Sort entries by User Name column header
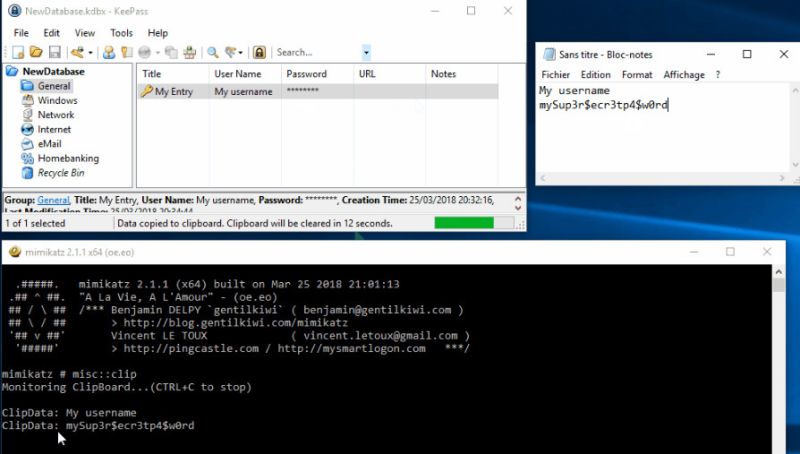The width and height of the screenshot is (800, 454). click(x=238, y=74)
